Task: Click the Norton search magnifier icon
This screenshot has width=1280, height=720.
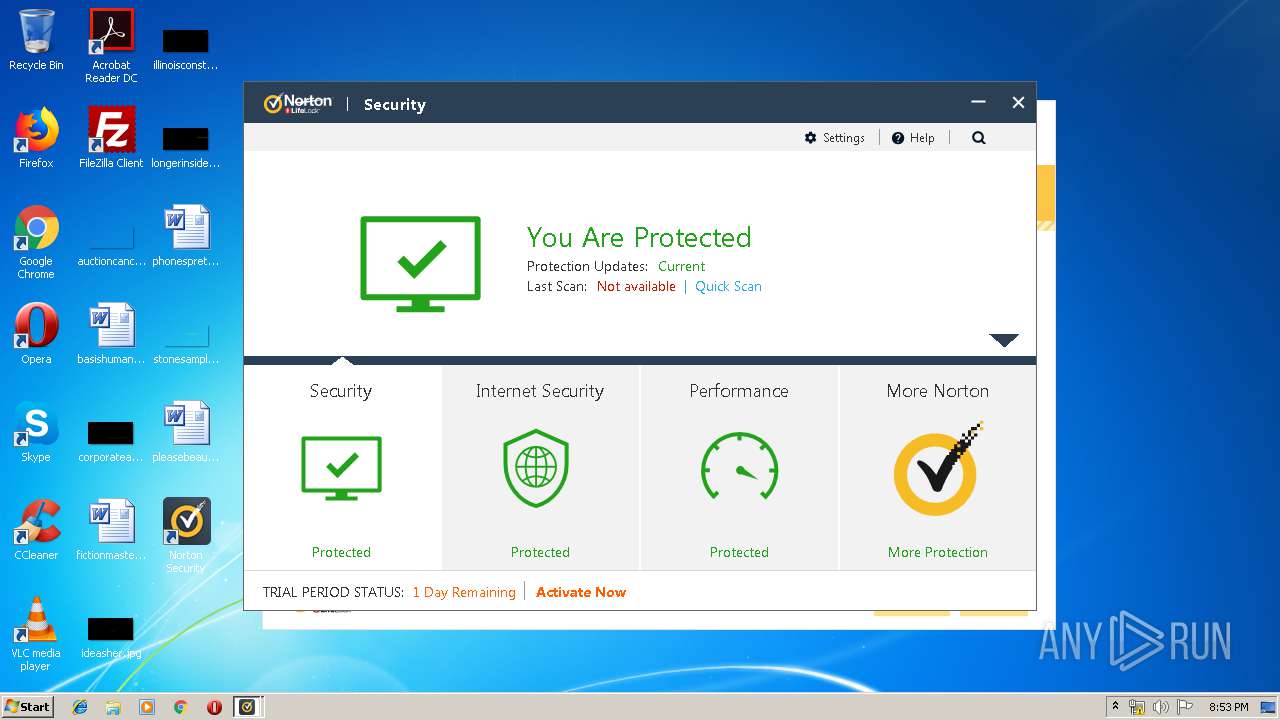Action: 978,138
